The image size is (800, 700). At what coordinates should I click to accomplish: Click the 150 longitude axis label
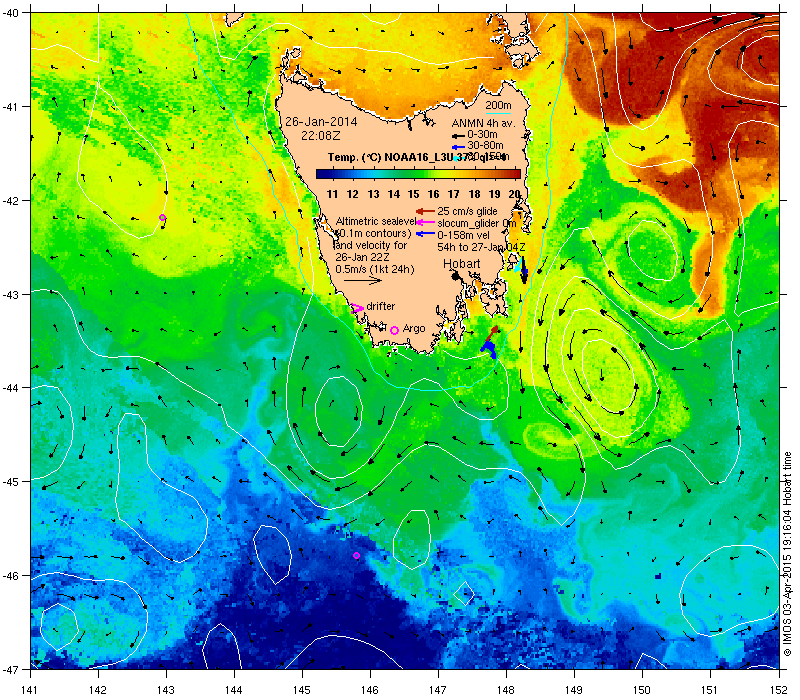coord(642,690)
